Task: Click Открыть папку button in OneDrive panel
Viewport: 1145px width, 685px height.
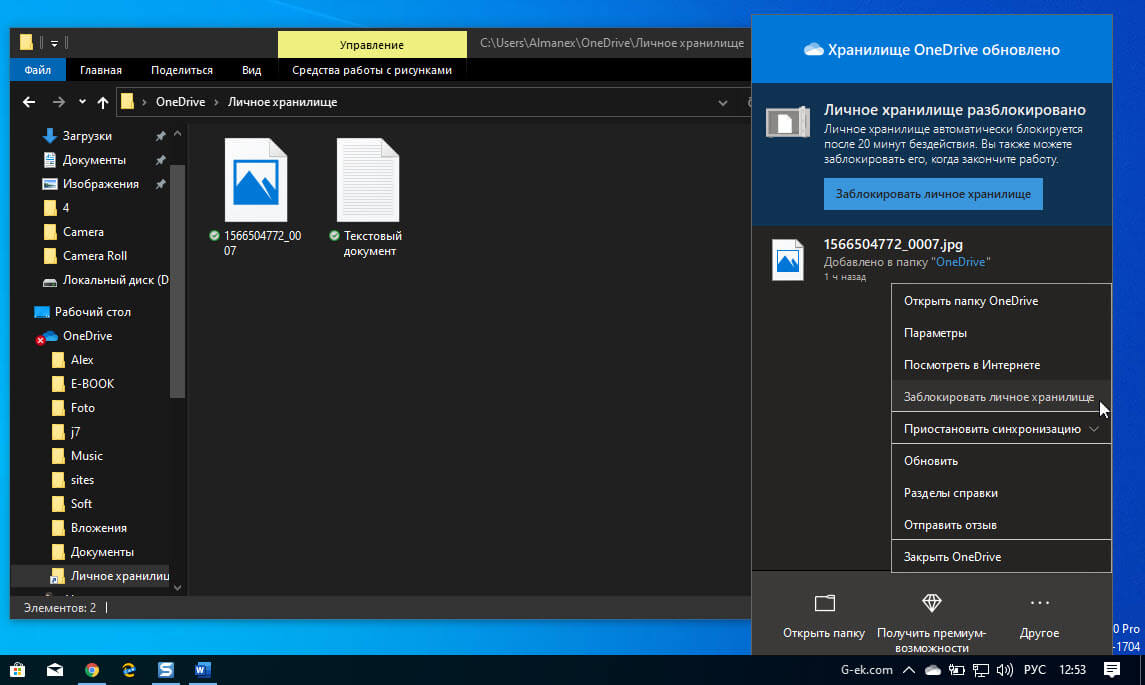Action: 824,617
